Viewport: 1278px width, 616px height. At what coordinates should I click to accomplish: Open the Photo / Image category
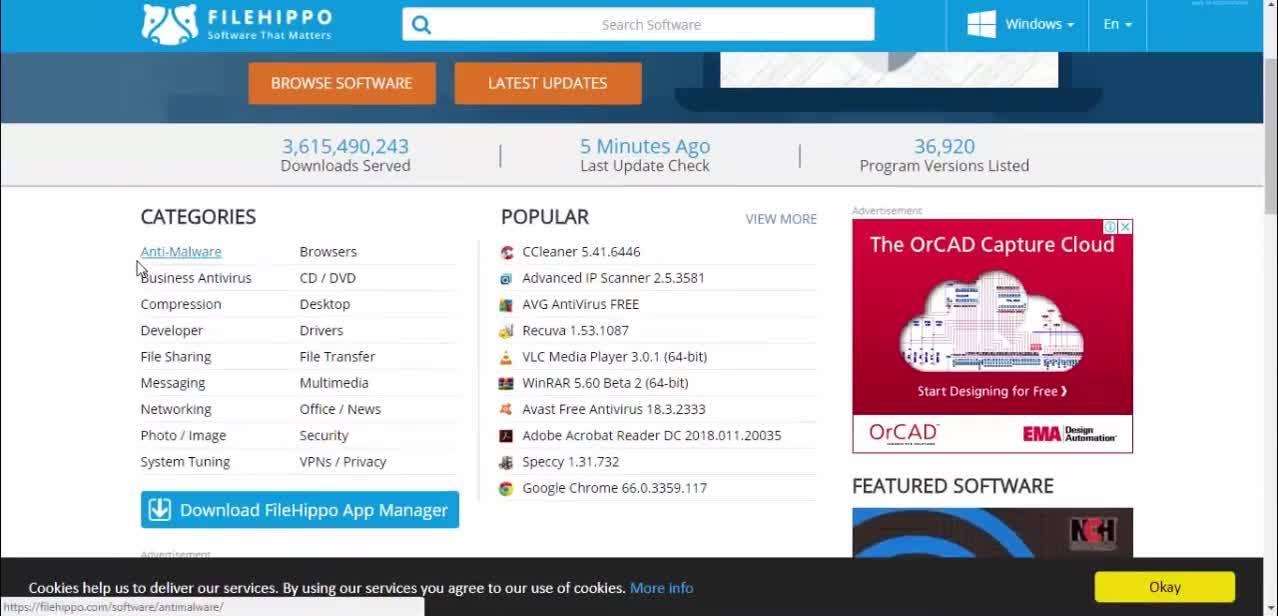point(184,436)
